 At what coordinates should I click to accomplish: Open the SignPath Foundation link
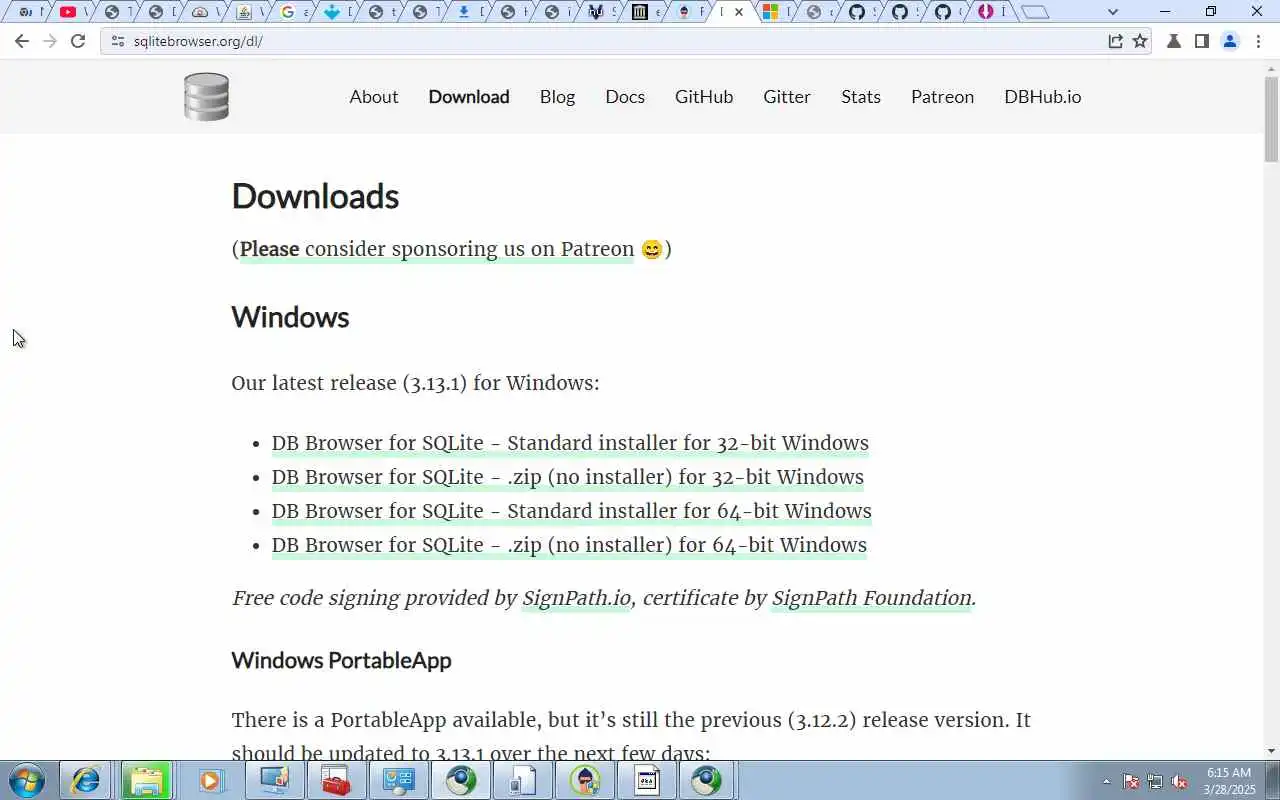point(872,598)
